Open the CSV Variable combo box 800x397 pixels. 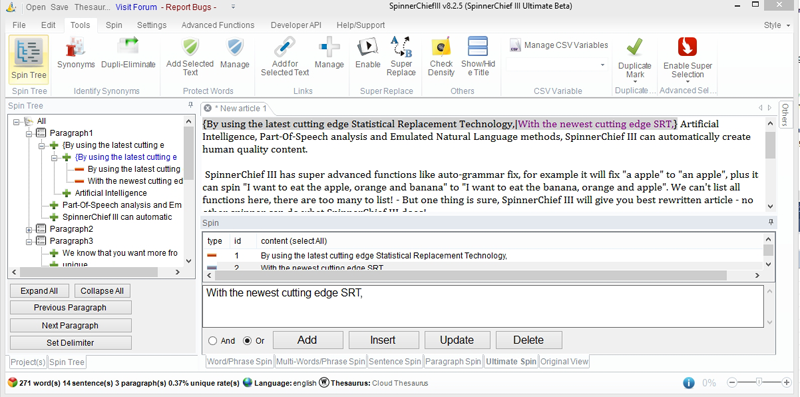(x=557, y=65)
